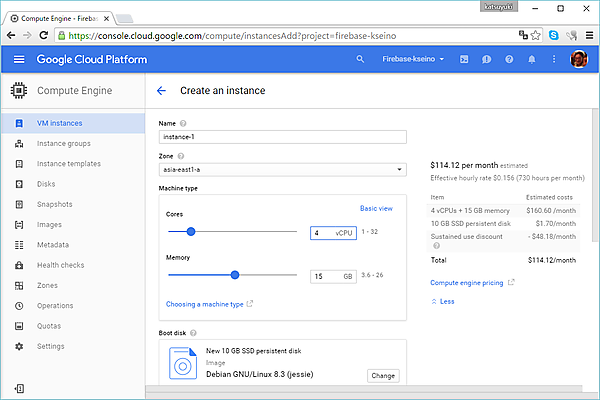The image size is (600, 400).
Task: Click the instance Name input field
Action: click(282, 137)
